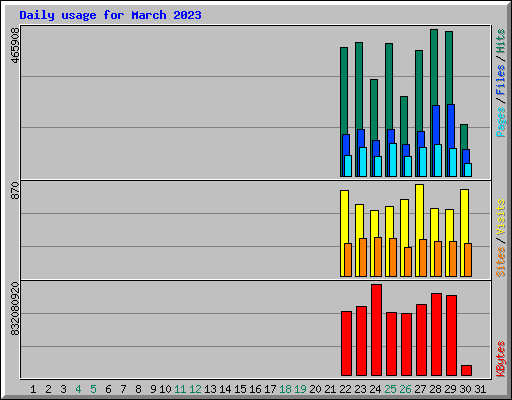Click the orange Sites bar for day 29
The height and width of the screenshot is (400, 512).
453,259
